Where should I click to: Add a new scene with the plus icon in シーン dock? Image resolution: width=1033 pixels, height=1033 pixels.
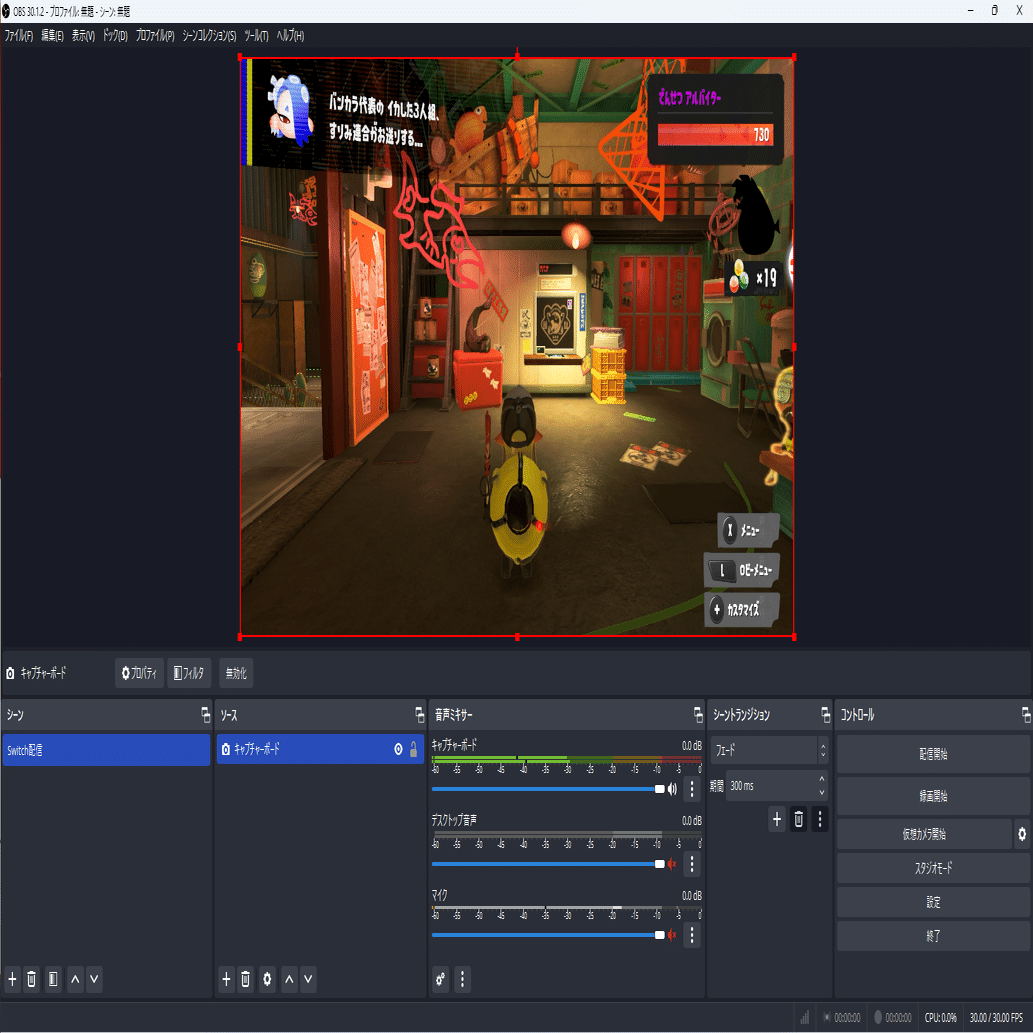pyautogui.click(x=12, y=979)
